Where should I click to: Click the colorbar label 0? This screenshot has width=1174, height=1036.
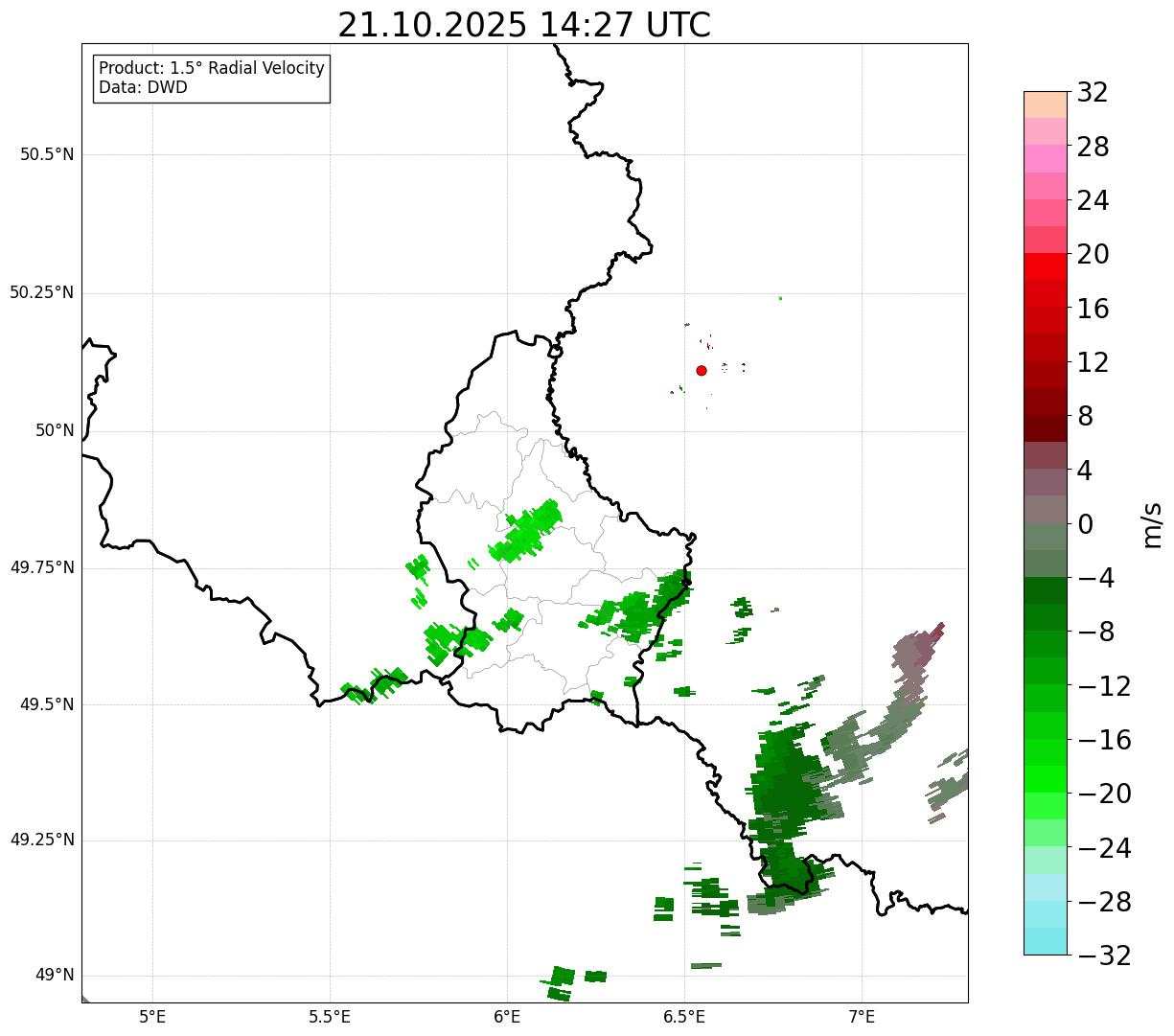pos(1085,524)
